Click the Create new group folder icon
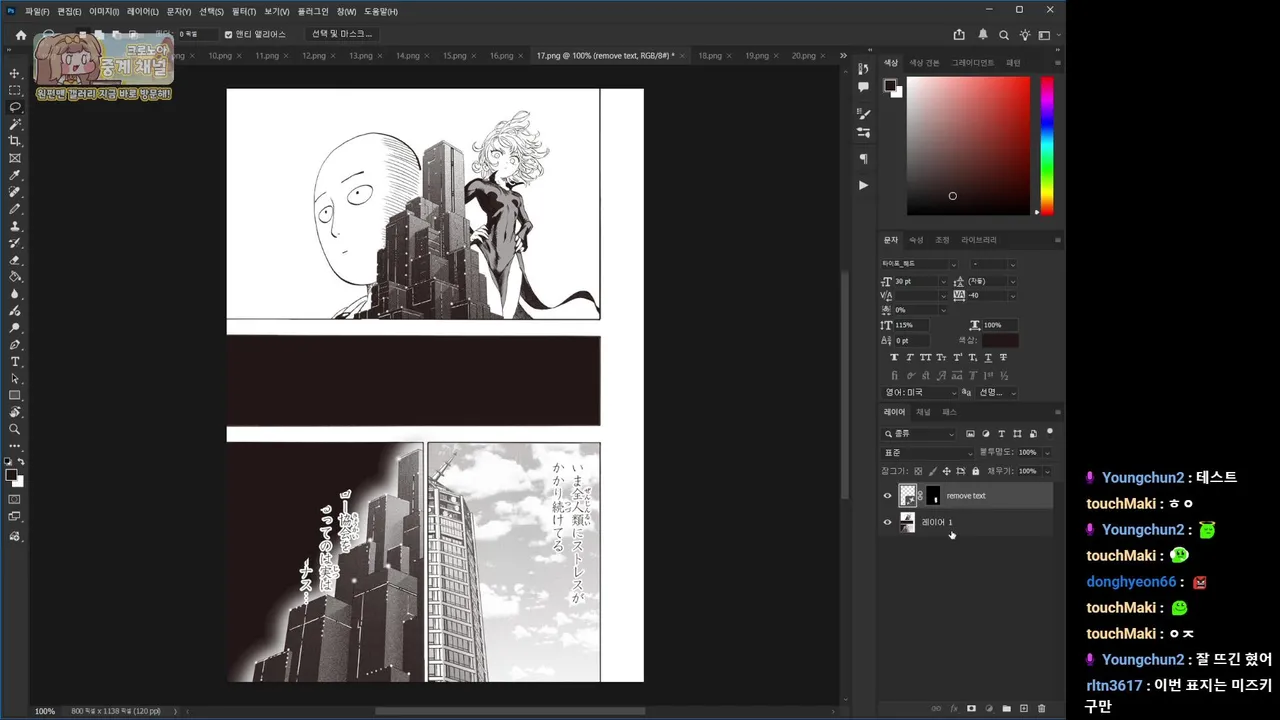 1006,708
